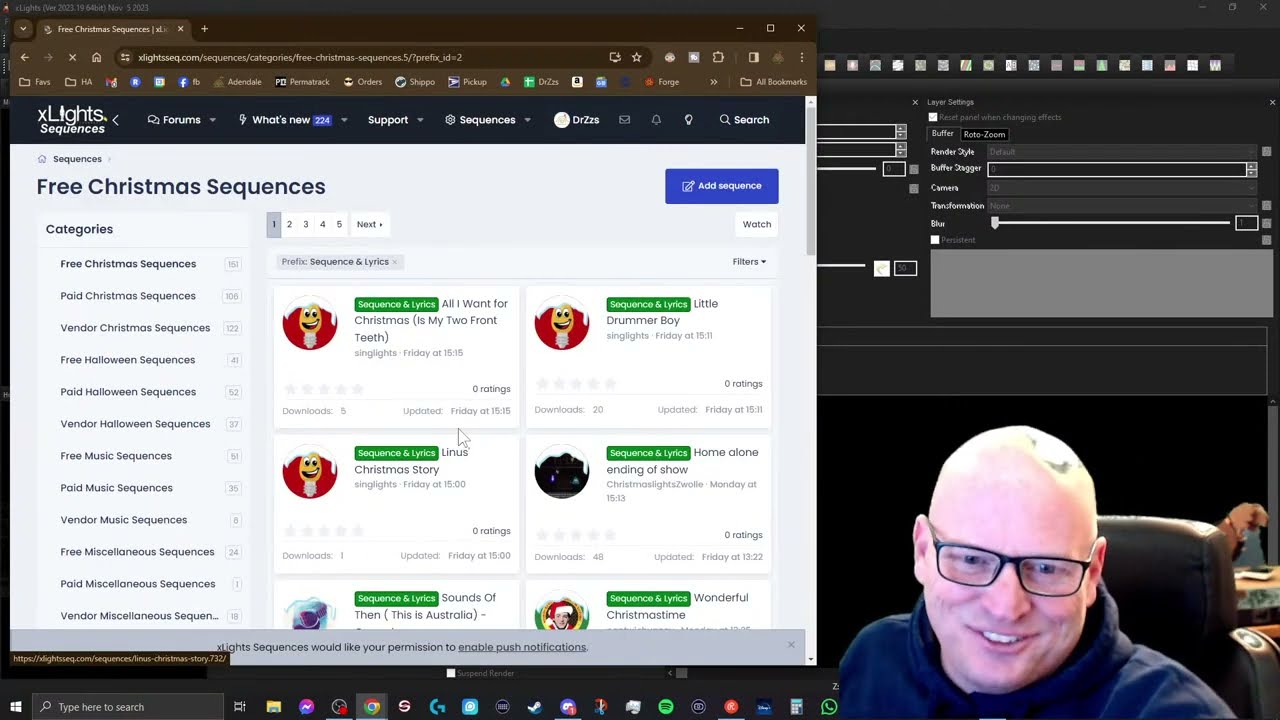Open Steam from the taskbar
Screen dimensions: 1280x720
535,707
